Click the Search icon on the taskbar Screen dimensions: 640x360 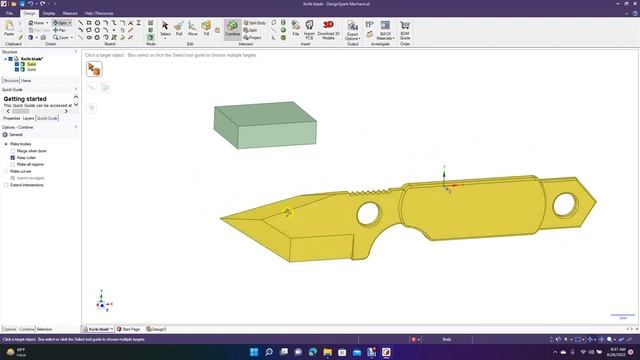tap(269, 352)
